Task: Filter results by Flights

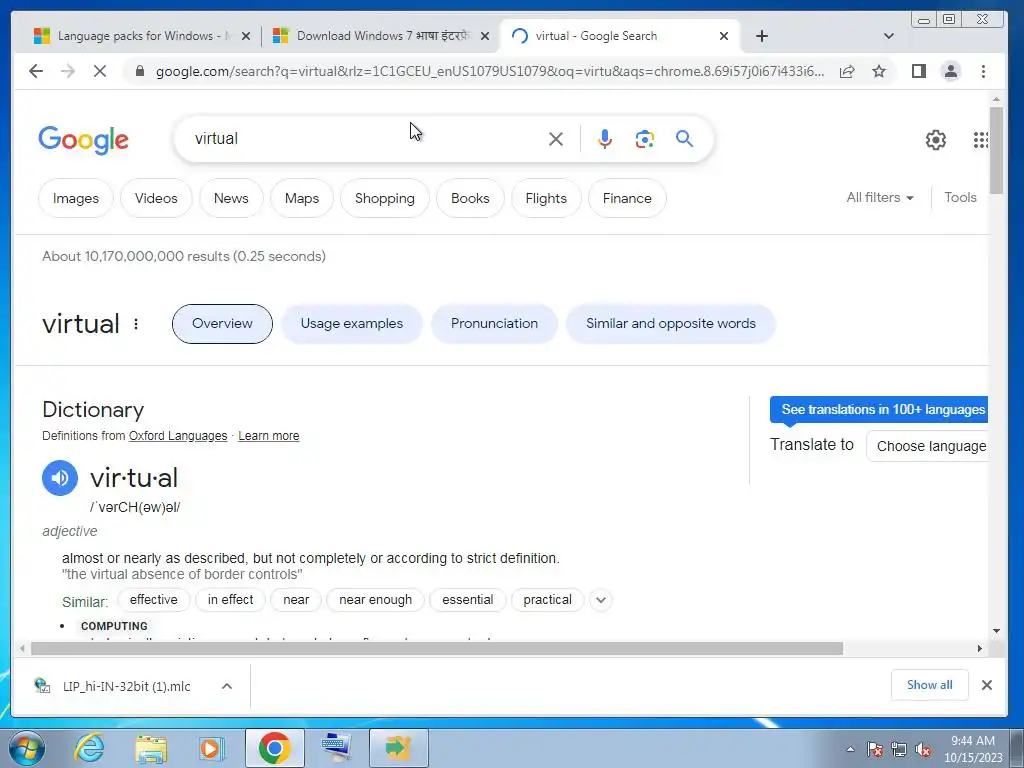Action: click(546, 198)
